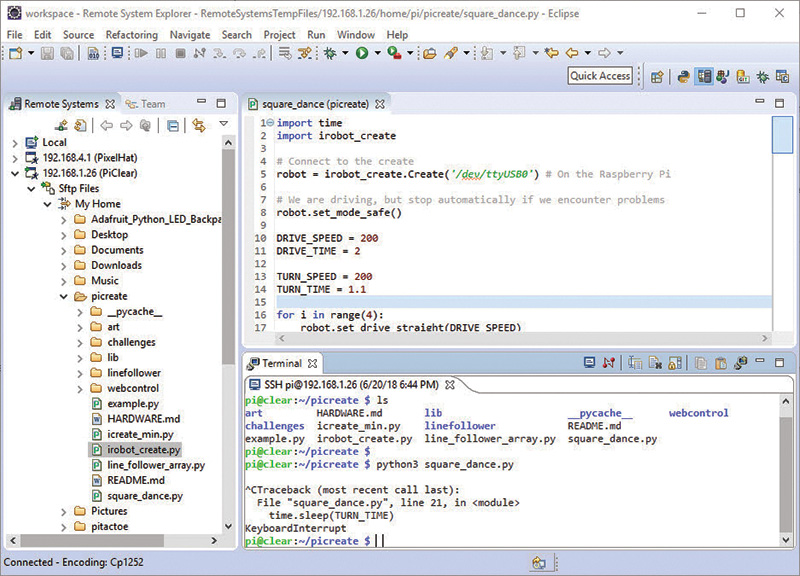This screenshot has width=800, height=576.
Task: Click the new connection icon in Remote Systems
Action: click(61, 125)
